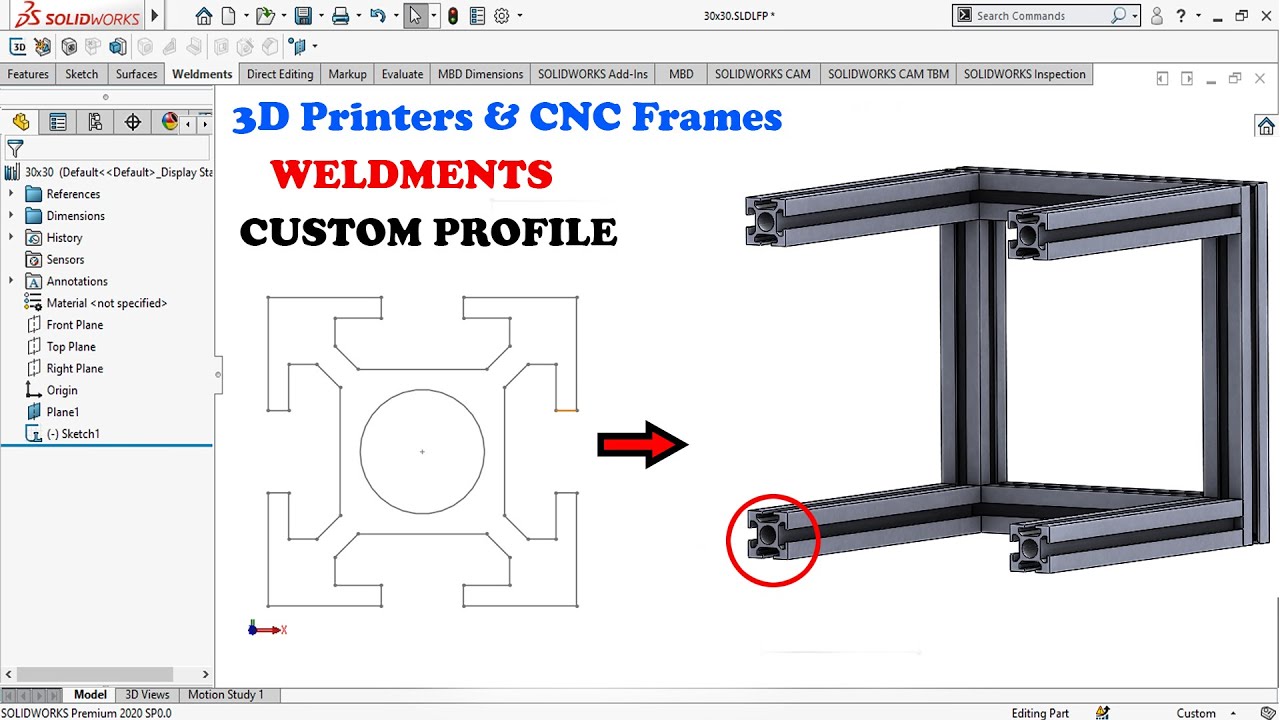Viewport: 1280px width, 720px height.
Task: Collapse the left panel with side handle
Action: [217, 375]
